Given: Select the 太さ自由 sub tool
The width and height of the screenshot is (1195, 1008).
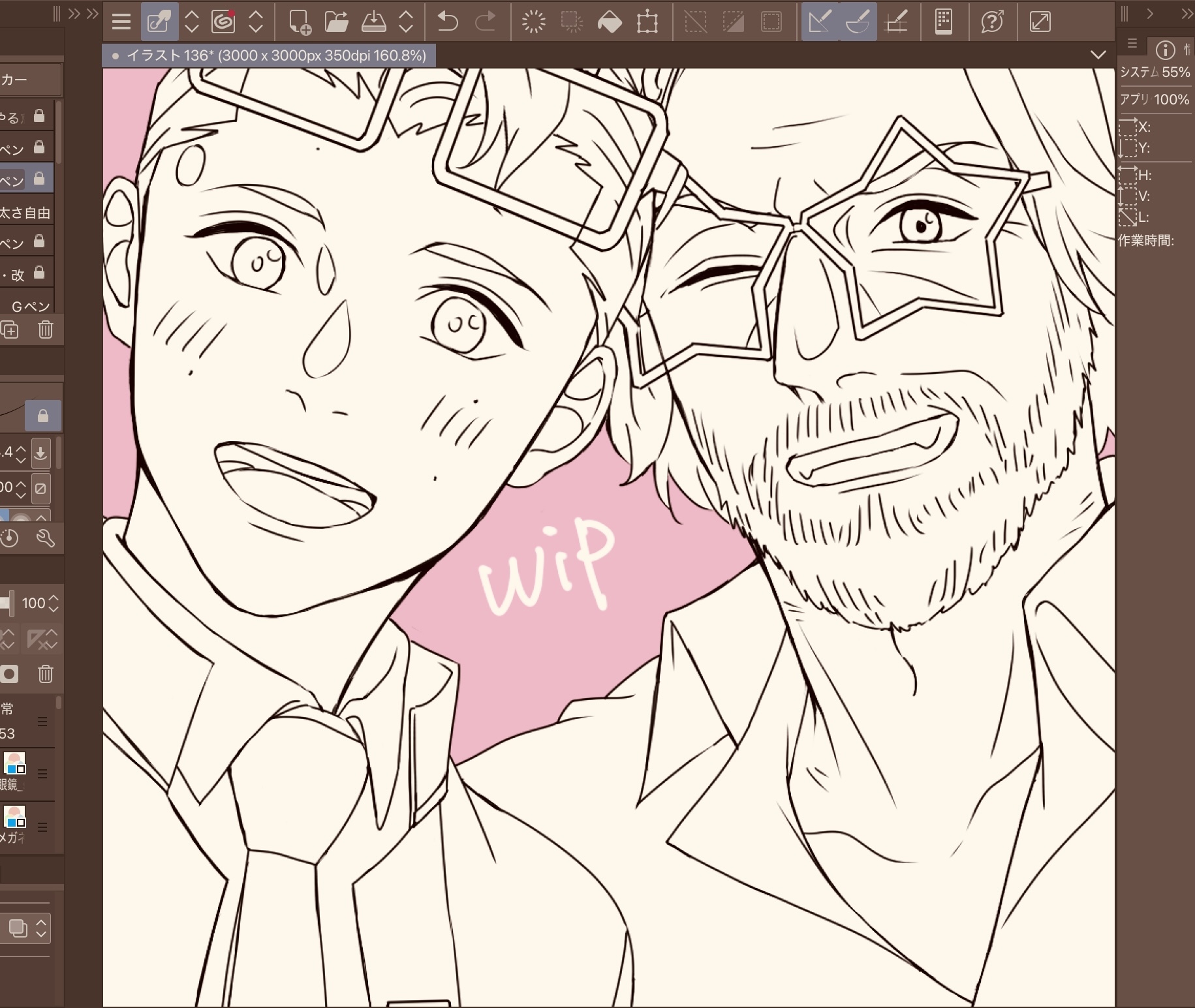Looking at the screenshot, I should click(27, 212).
